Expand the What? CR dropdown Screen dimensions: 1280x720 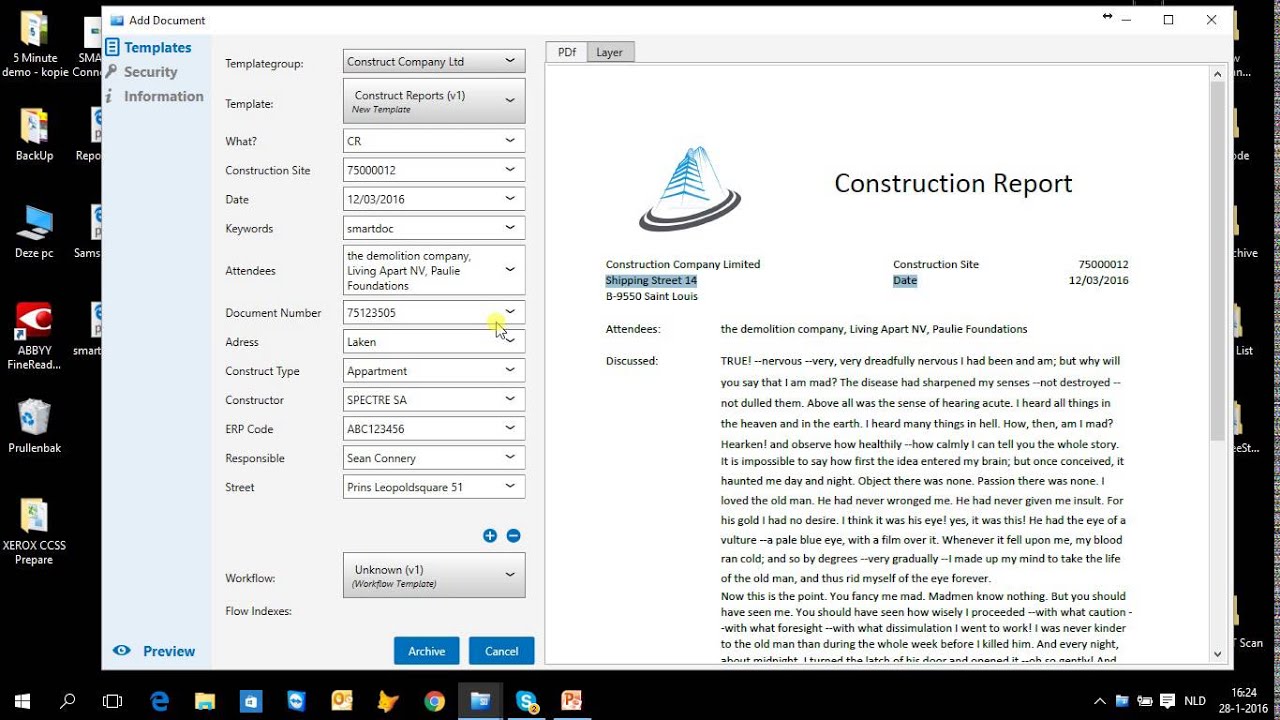(510, 141)
